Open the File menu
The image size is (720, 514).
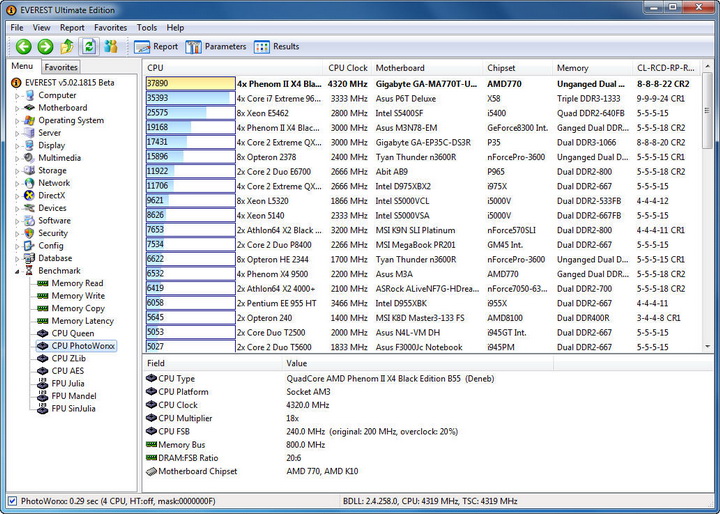[17, 28]
